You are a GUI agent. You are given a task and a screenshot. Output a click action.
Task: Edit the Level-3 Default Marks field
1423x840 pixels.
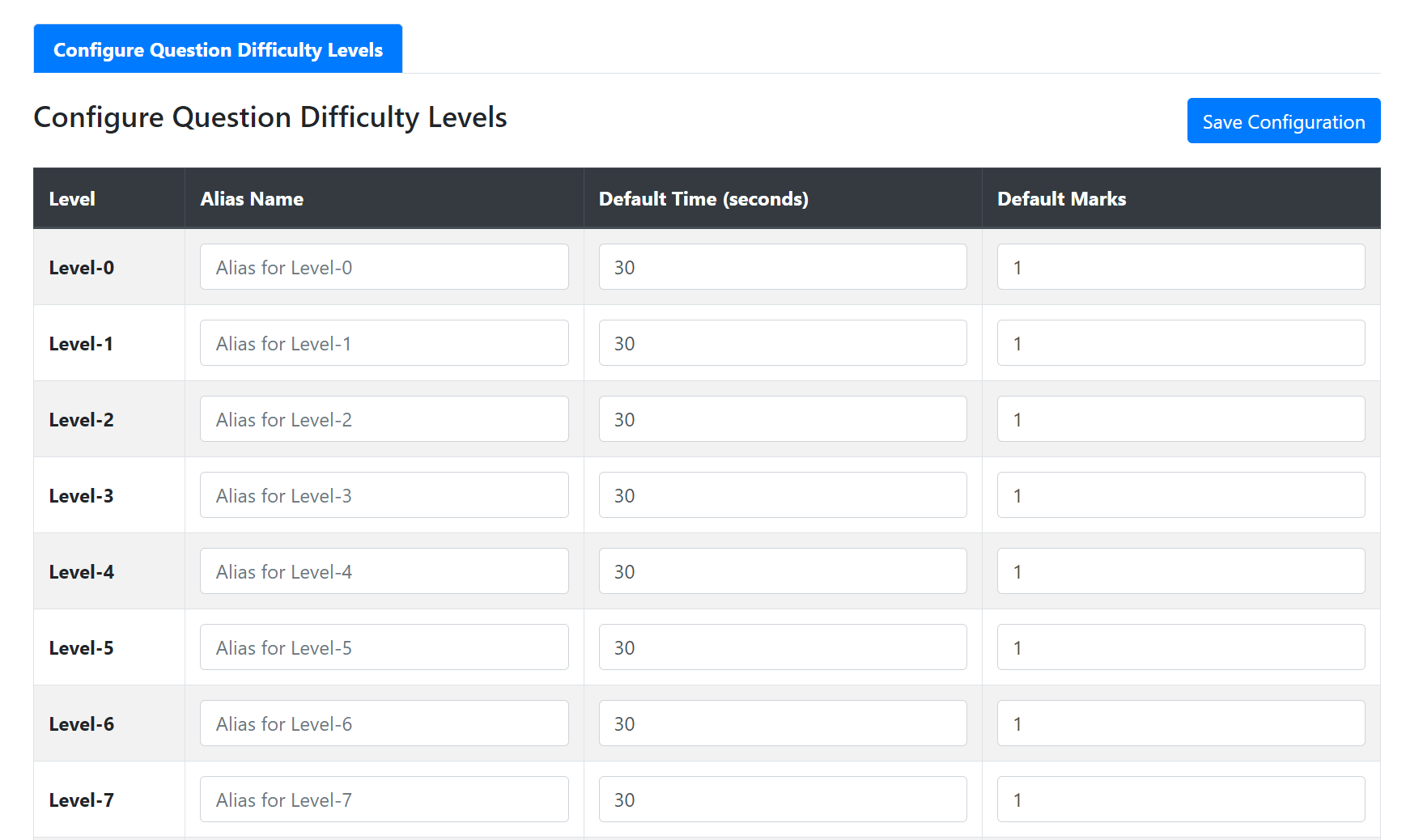(x=1180, y=495)
